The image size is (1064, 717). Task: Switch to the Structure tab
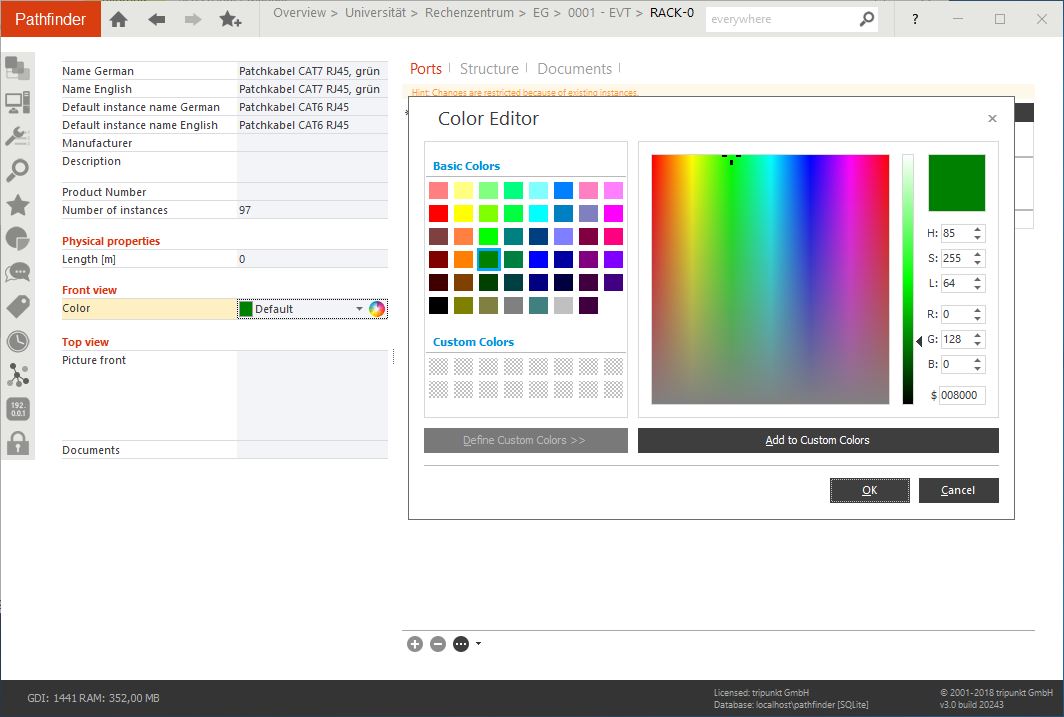pos(489,69)
